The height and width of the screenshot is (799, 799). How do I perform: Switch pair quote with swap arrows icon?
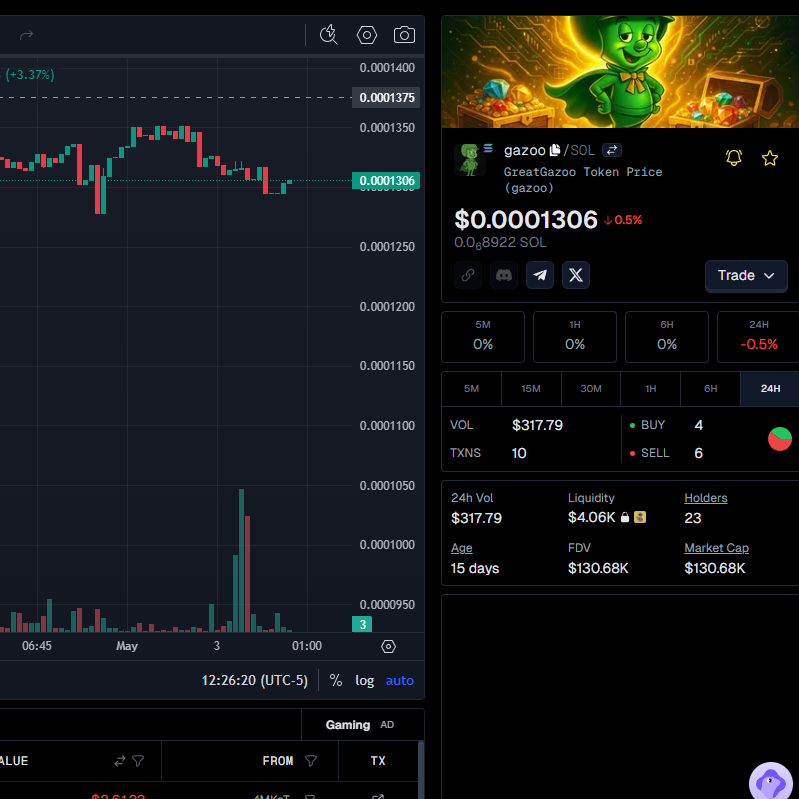pos(611,150)
